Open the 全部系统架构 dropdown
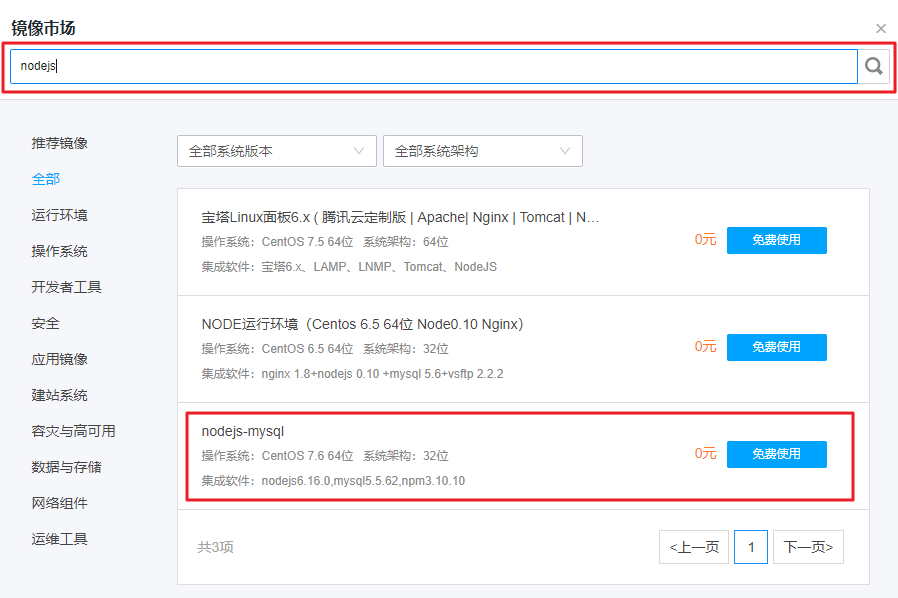The width and height of the screenshot is (898, 598). [x=483, y=151]
